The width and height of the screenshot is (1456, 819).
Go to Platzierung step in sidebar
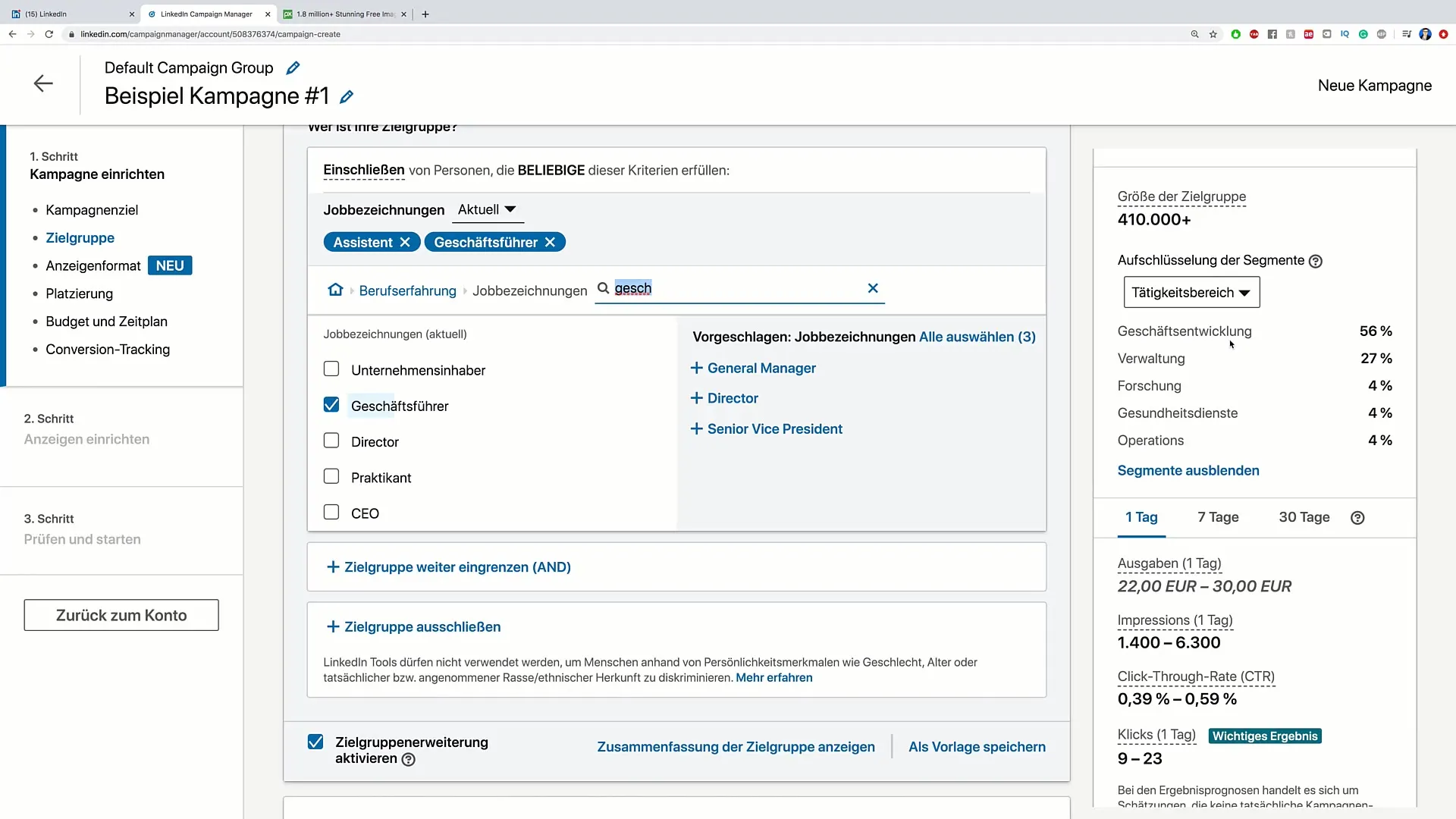79,294
